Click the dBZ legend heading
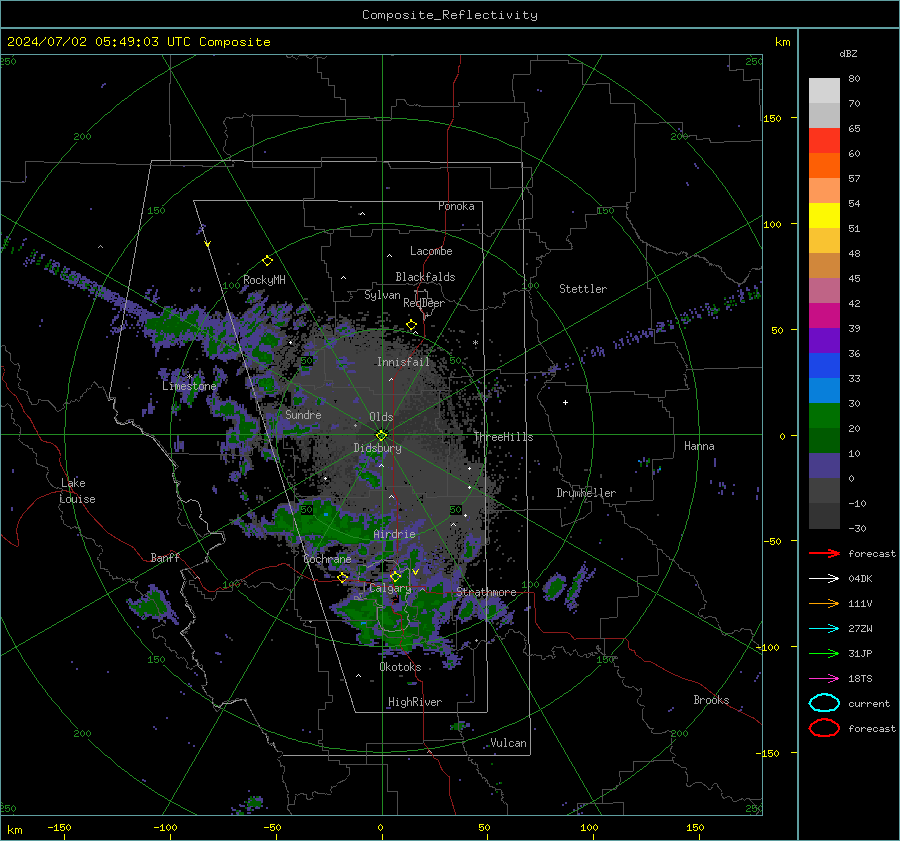The height and width of the screenshot is (841, 900). tap(848, 53)
